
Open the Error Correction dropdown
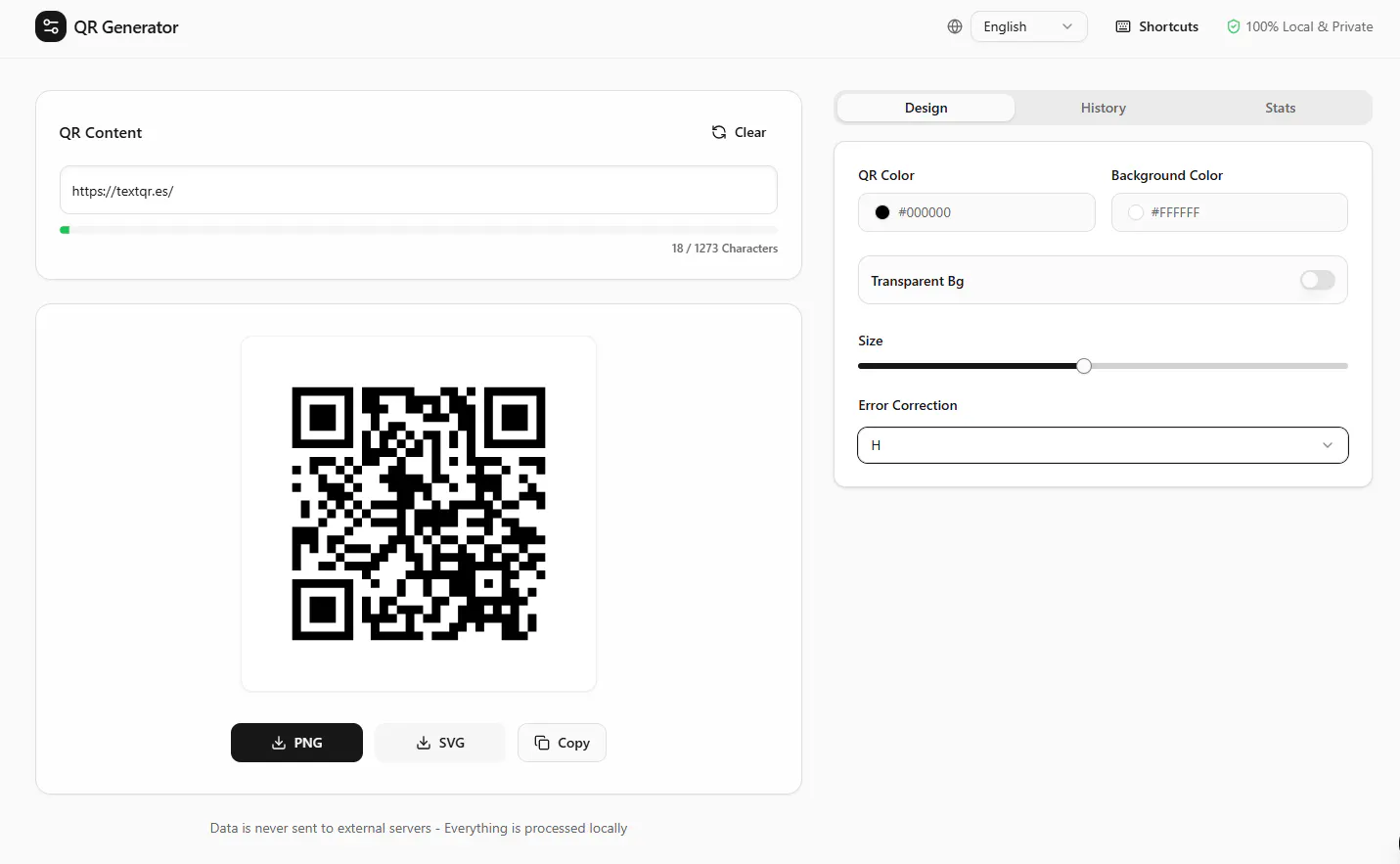[1103, 445]
